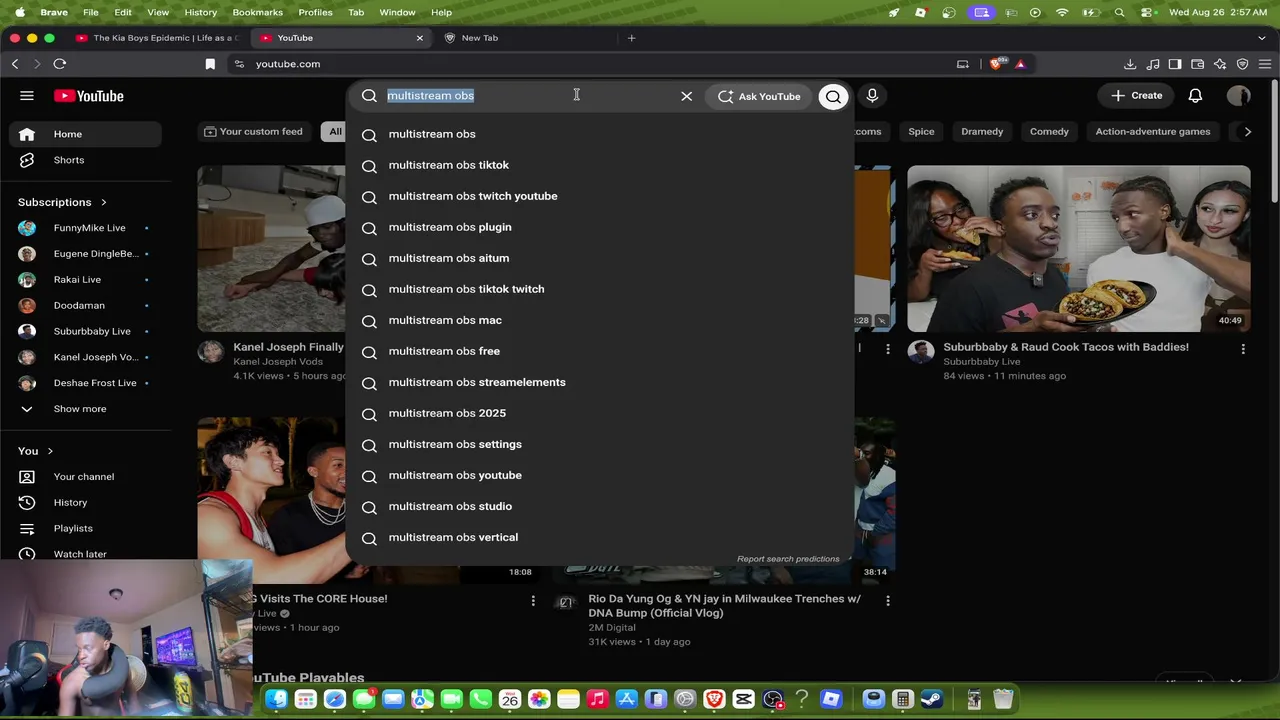The height and width of the screenshot is (720, 1280).
Task: Open macOS Control Center in menu bar
Action: click(x=1147, y=12)
